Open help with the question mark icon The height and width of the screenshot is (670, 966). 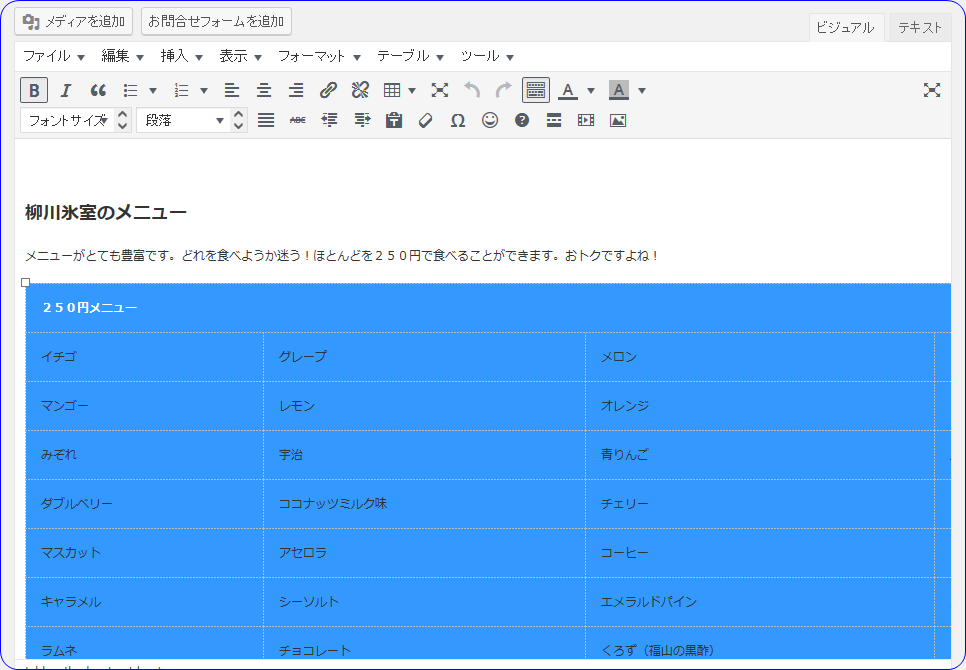click(x=522, y=120)
